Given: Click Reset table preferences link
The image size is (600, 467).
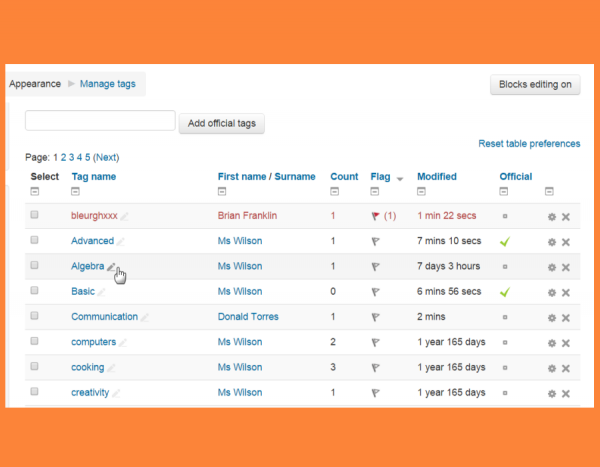Looking at the screenshot, I should pos(528,144).
